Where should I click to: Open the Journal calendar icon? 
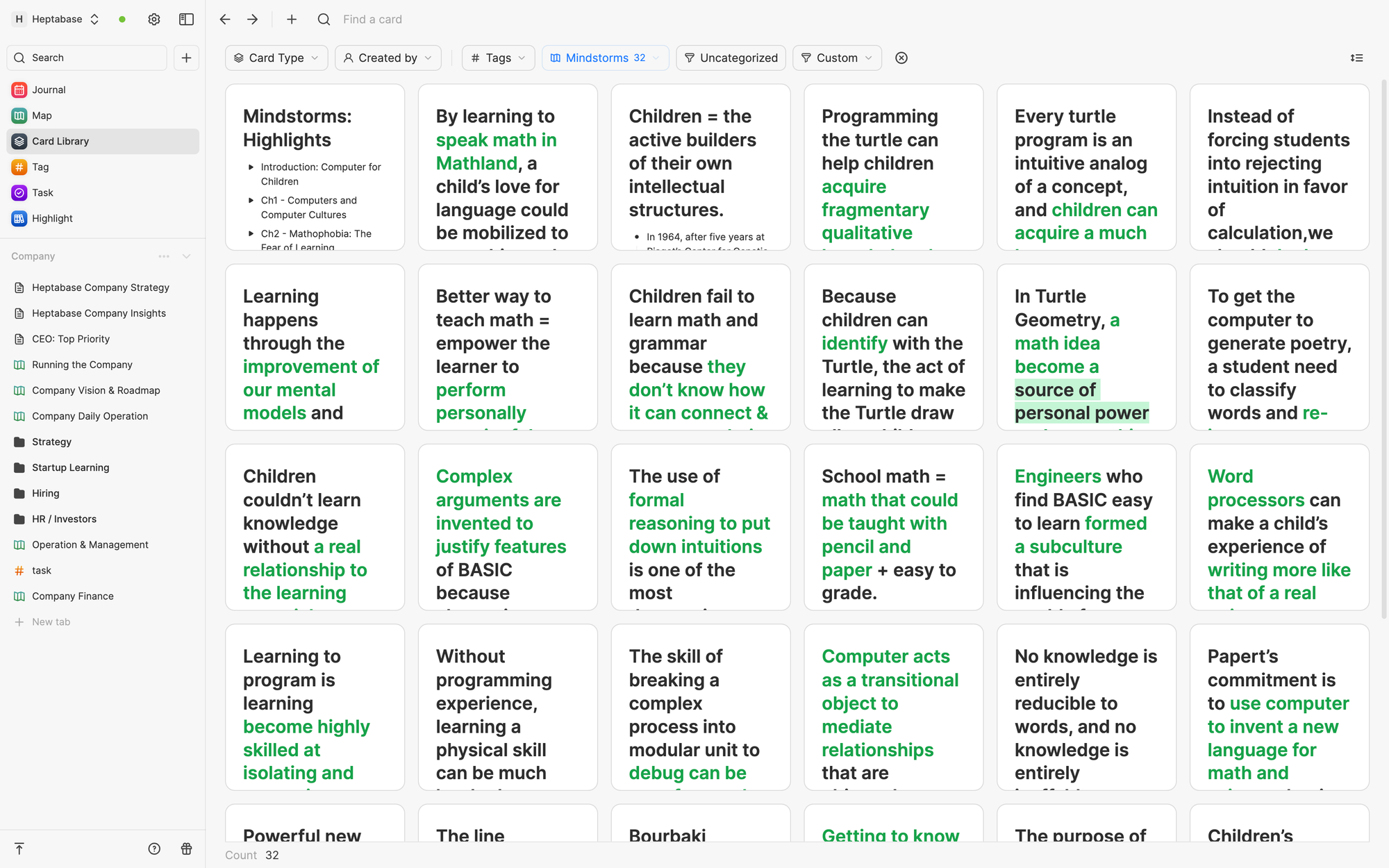click(19, 90)
